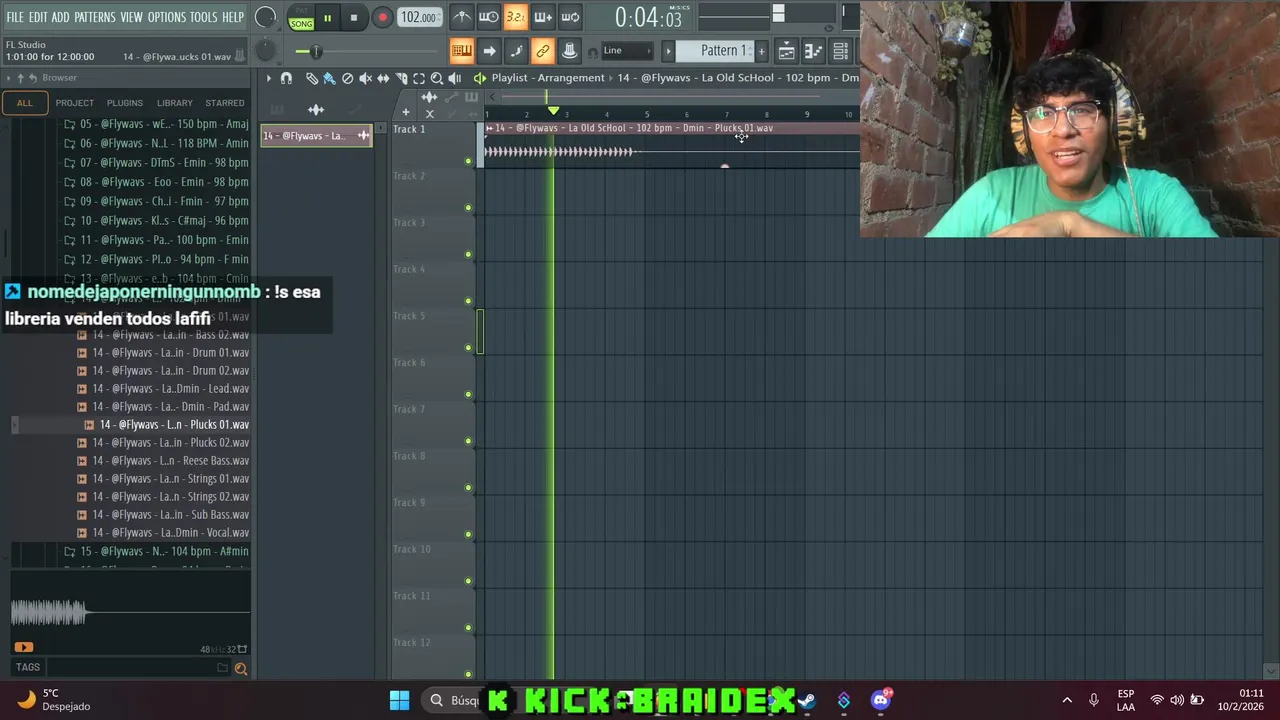Select the Delete tool

pos(347,78)
